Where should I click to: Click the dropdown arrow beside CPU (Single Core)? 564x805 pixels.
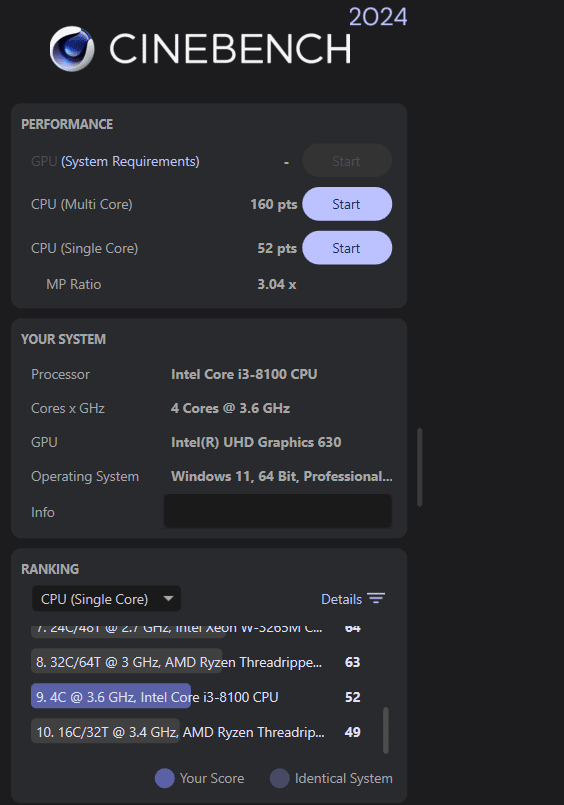168,599
